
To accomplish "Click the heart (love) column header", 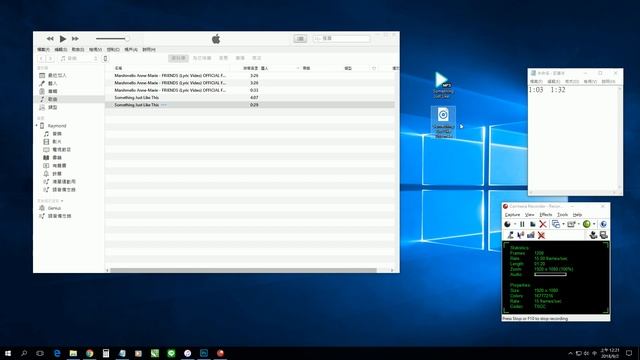I will click(x=374, y=68).
